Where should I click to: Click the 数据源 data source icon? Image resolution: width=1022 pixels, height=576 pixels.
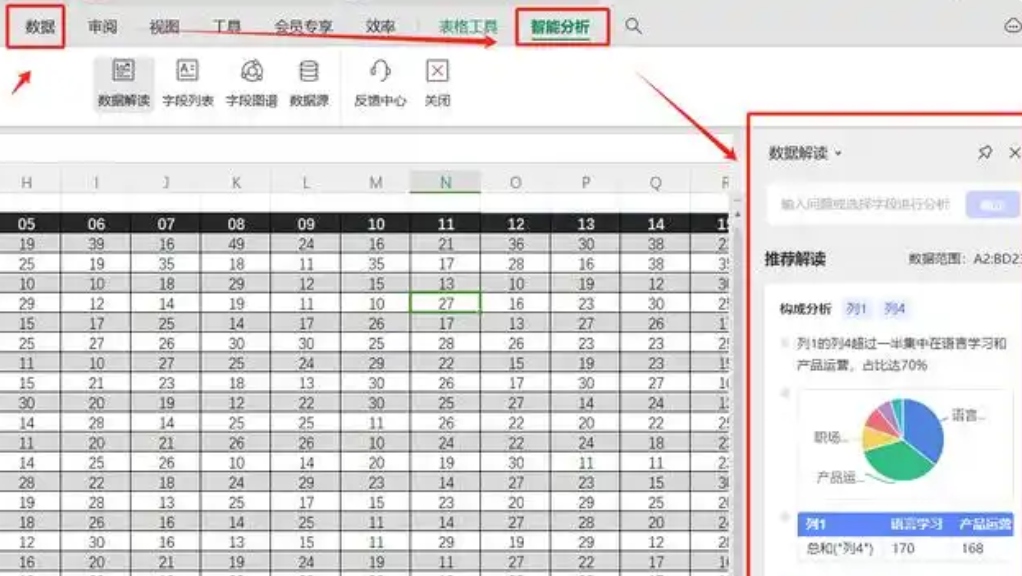[x=309, y=82]
